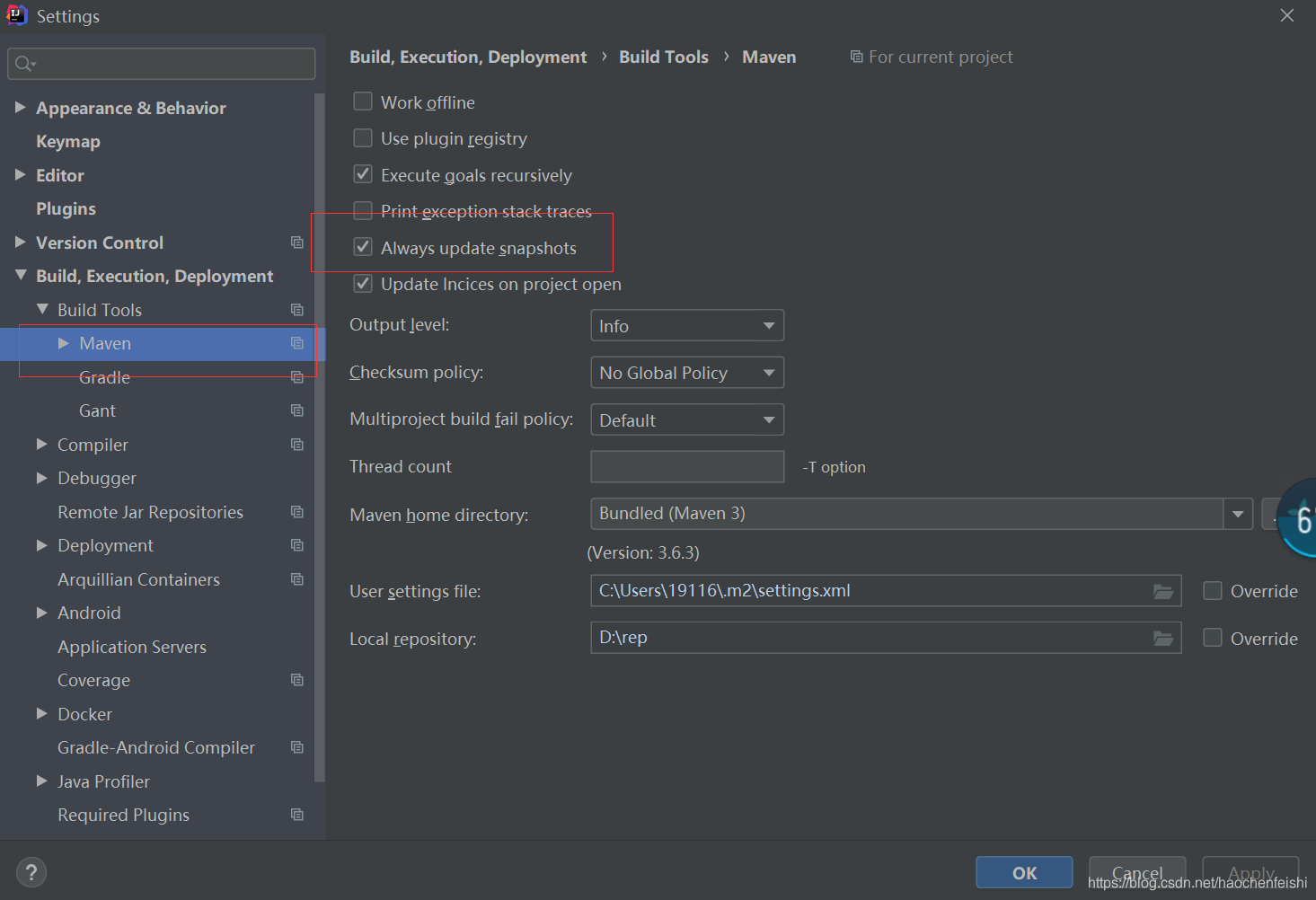This screenshot has width=1316, height=900.
Task: Collapse the Build Tools node
Action: click(41, 309)
